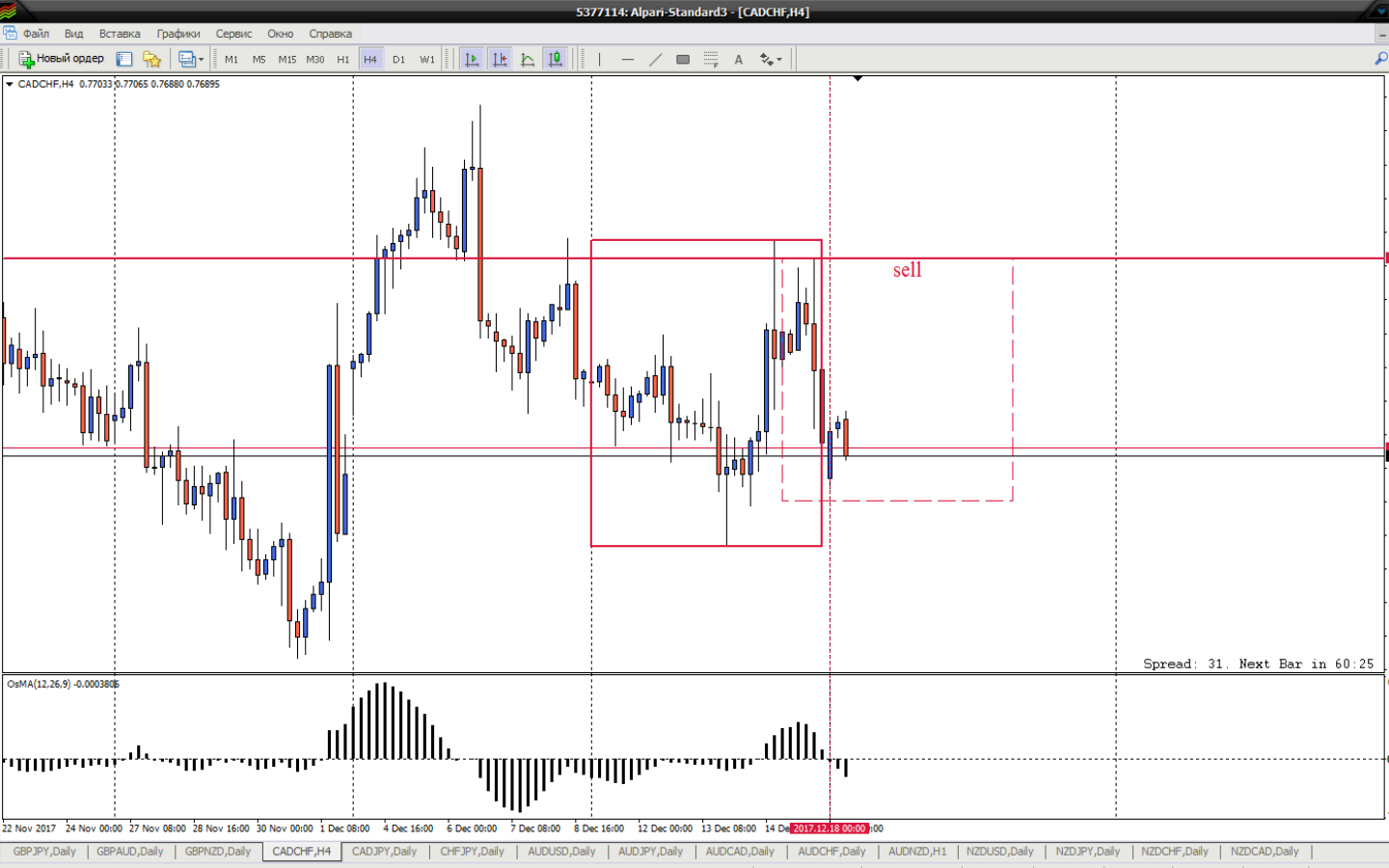This screenshot has height=868, width=1389.
Task: Click the OsMA(12,26,9) indicator label
Action: [63, 684]
